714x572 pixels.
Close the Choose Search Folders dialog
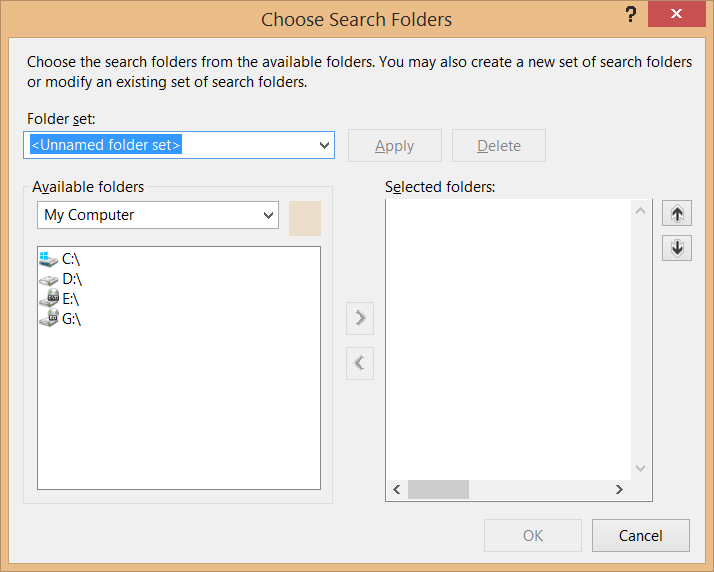click(x=676, y=14)
